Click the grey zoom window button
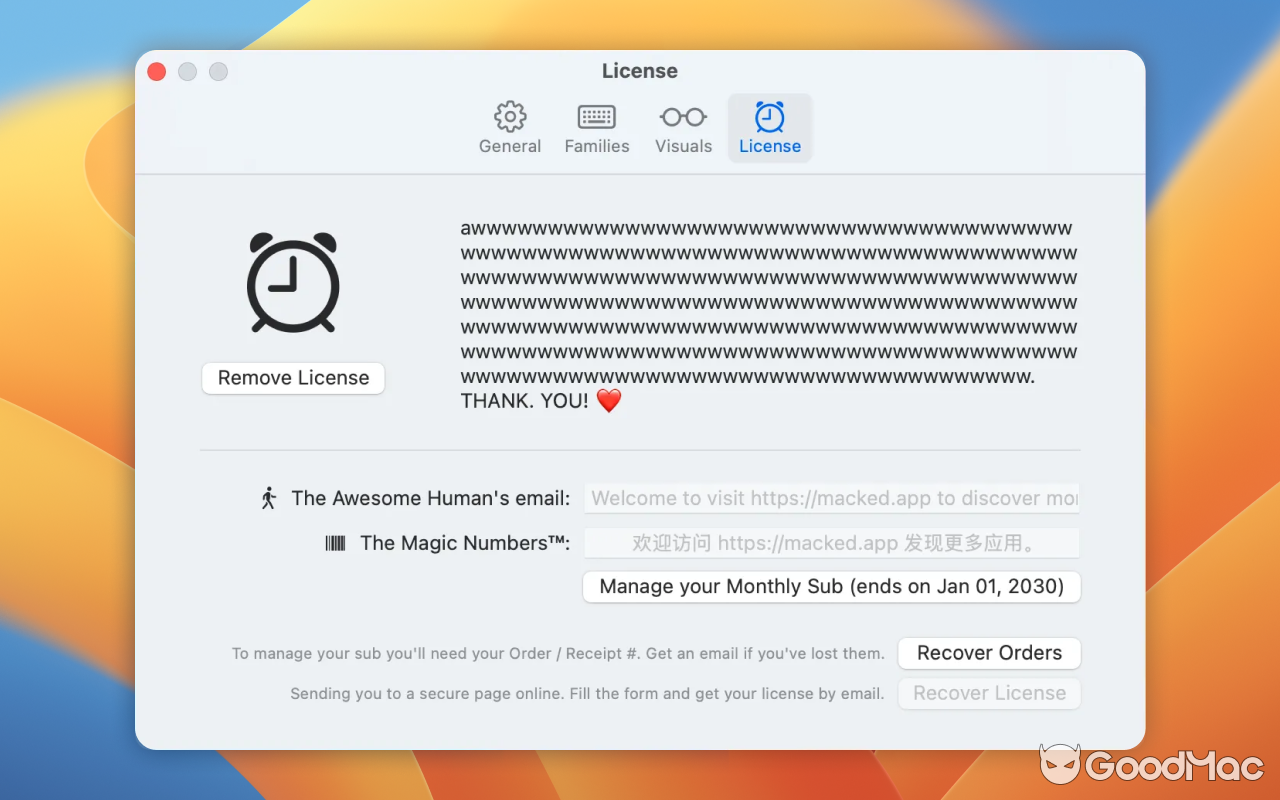 pos(218,72)
